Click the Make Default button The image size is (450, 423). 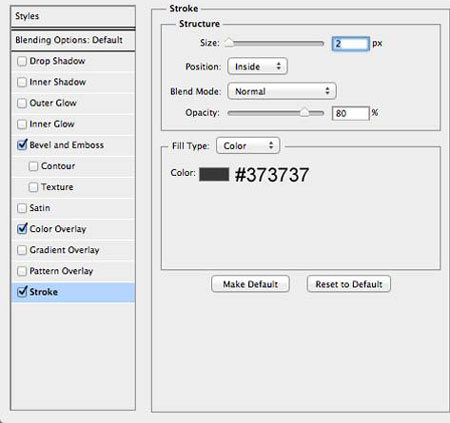pyautogui.click(x=250, y=284)
